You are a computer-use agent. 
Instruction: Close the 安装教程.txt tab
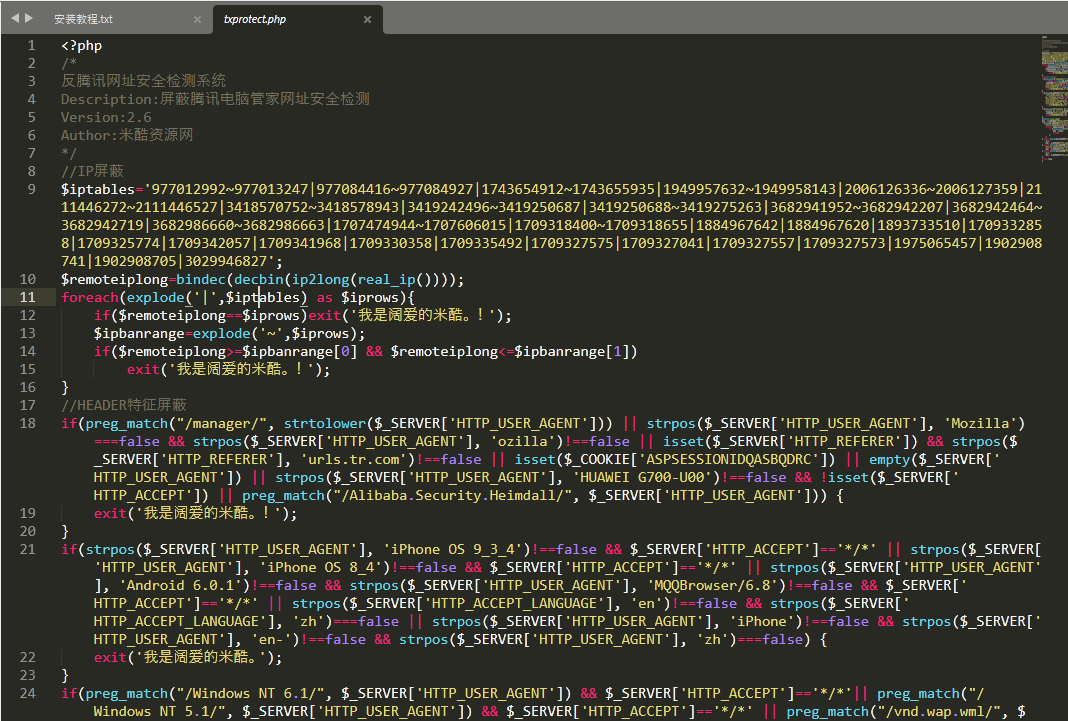pyautogui.click(x=198, y=20)
